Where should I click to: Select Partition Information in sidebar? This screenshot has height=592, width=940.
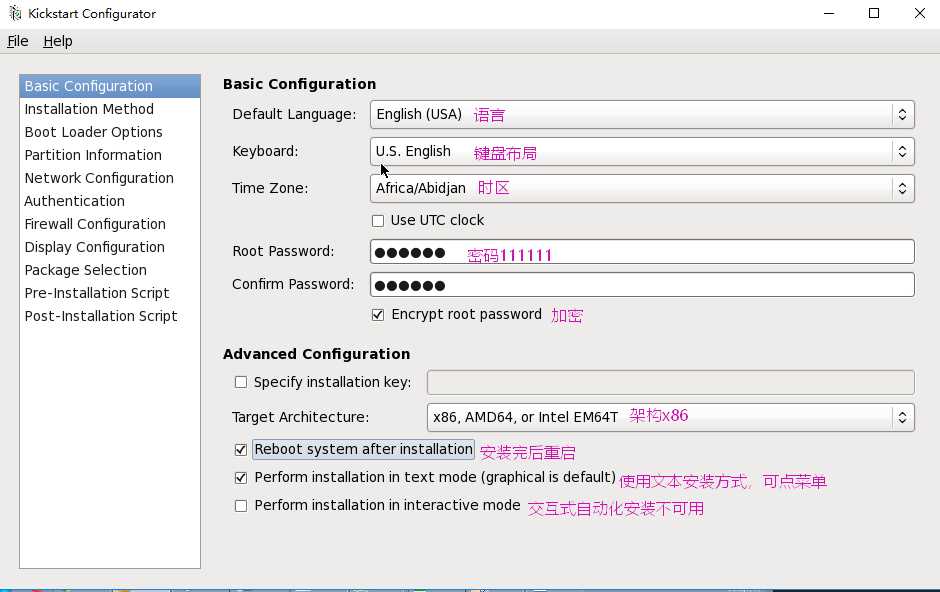[x=110, y=155]
